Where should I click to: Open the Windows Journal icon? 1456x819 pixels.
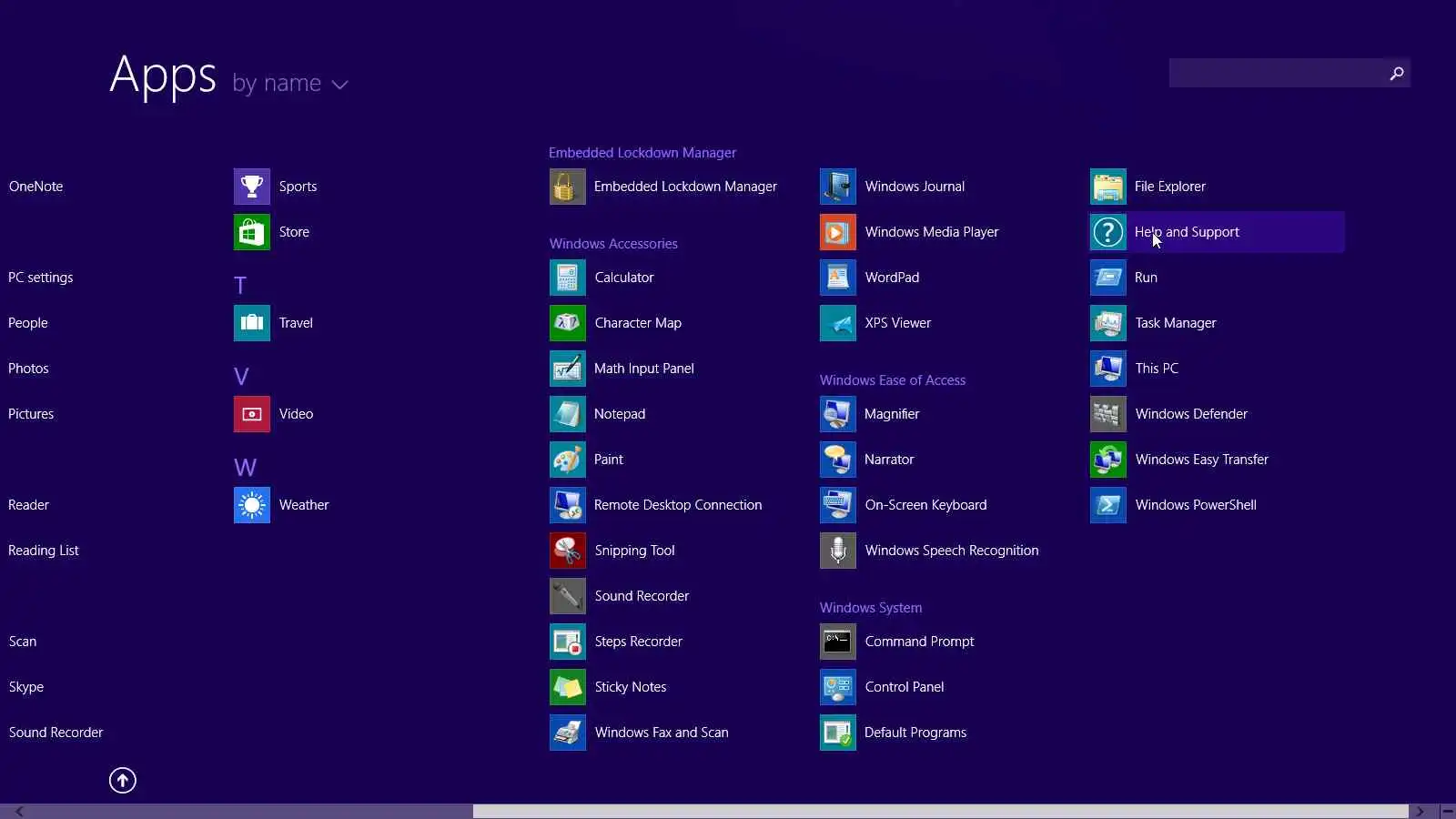coord(838,187)
